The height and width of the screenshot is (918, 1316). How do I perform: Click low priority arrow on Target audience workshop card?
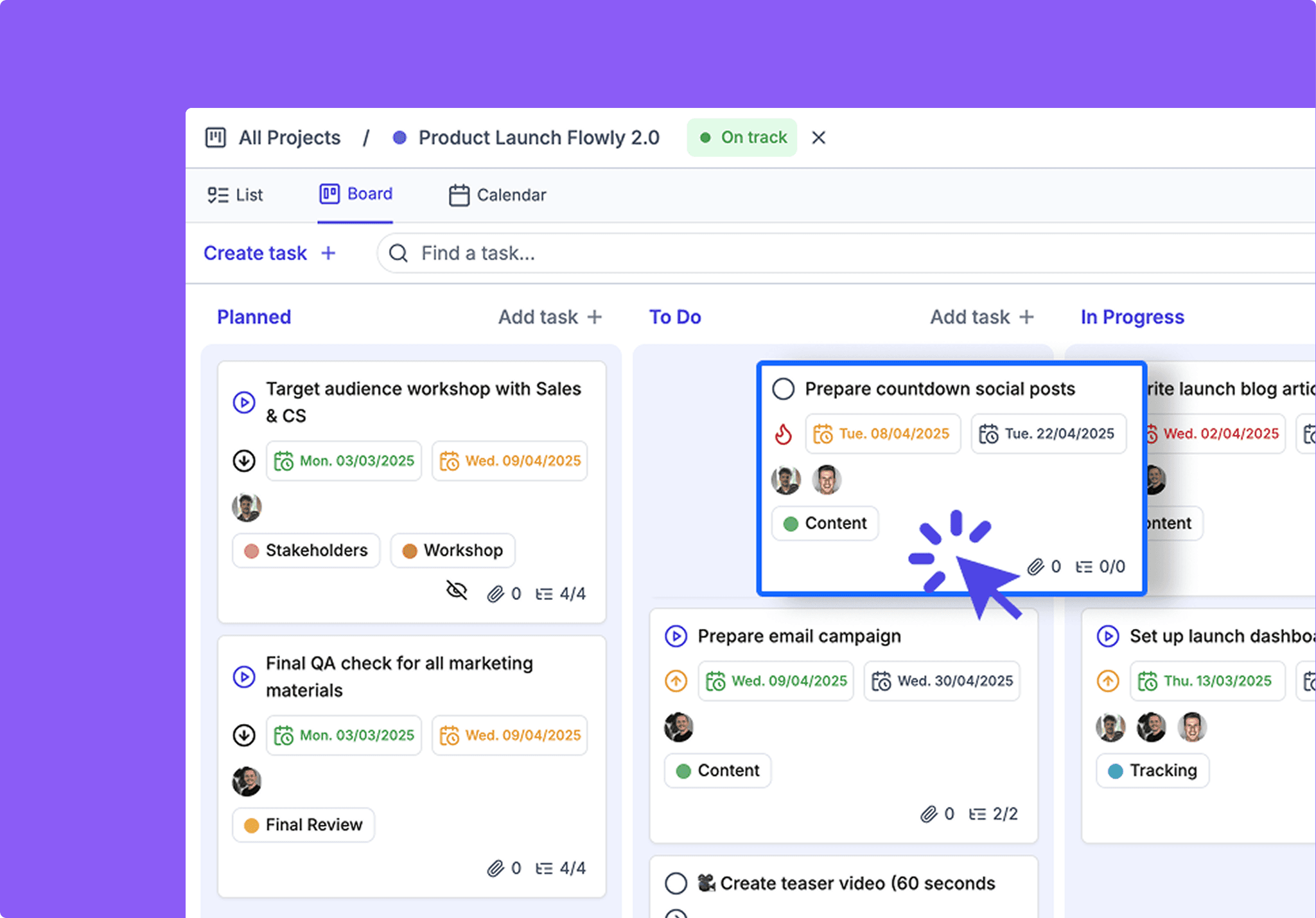click(244, 461)
